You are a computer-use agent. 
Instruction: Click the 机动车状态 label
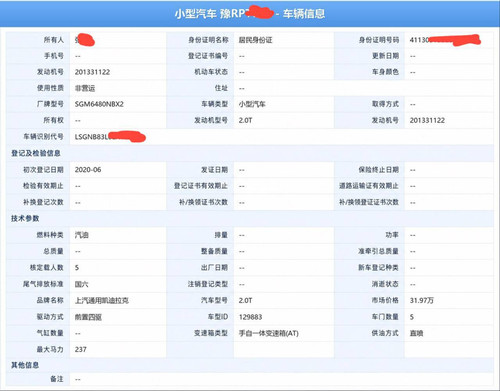tap(212, 72)
